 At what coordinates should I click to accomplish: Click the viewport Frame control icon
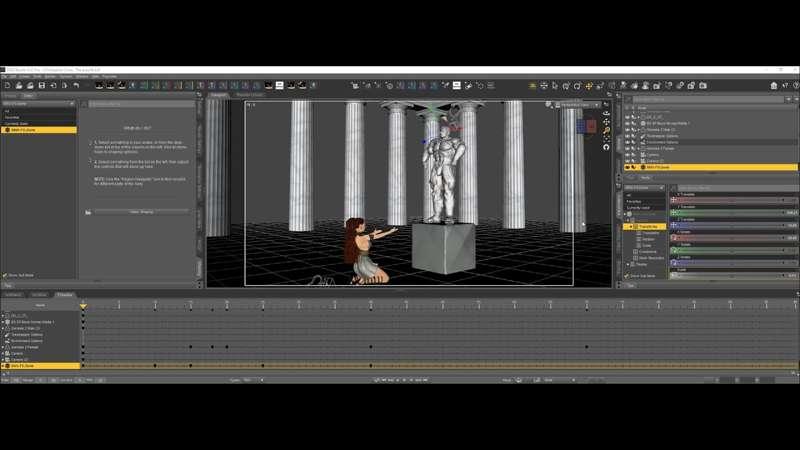click(x=606, y=139)
